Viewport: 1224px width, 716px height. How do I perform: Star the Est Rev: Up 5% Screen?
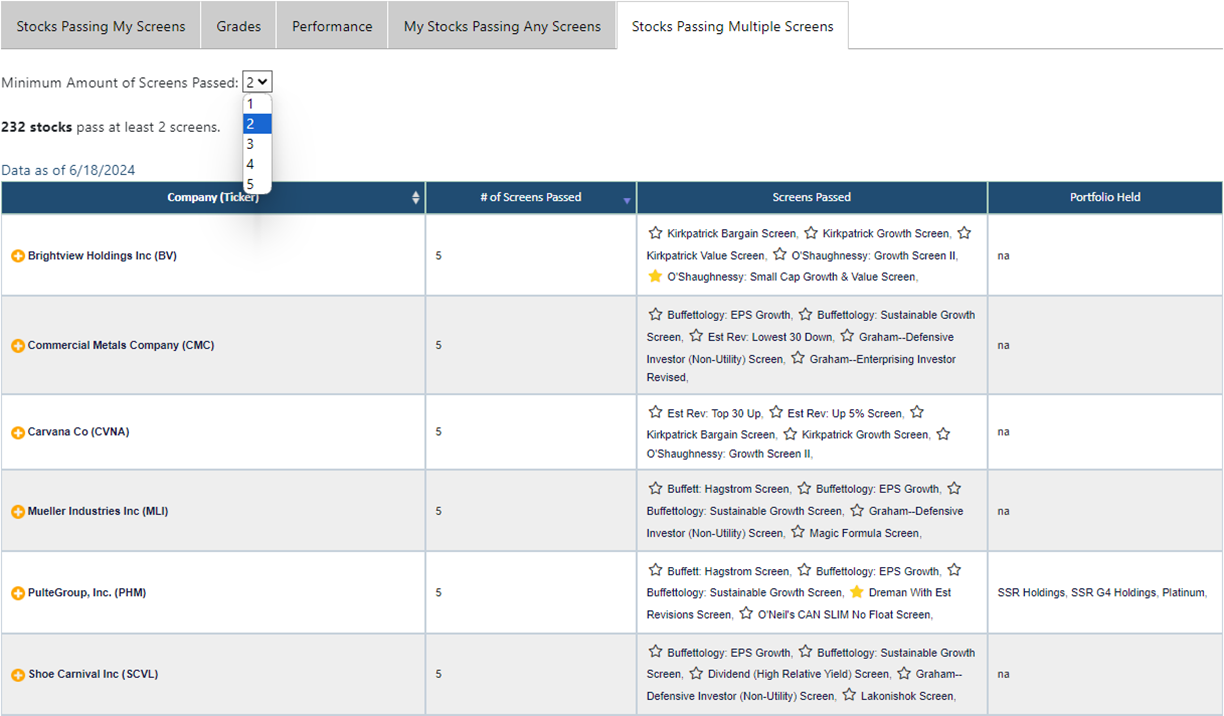(x=776, y=412)
